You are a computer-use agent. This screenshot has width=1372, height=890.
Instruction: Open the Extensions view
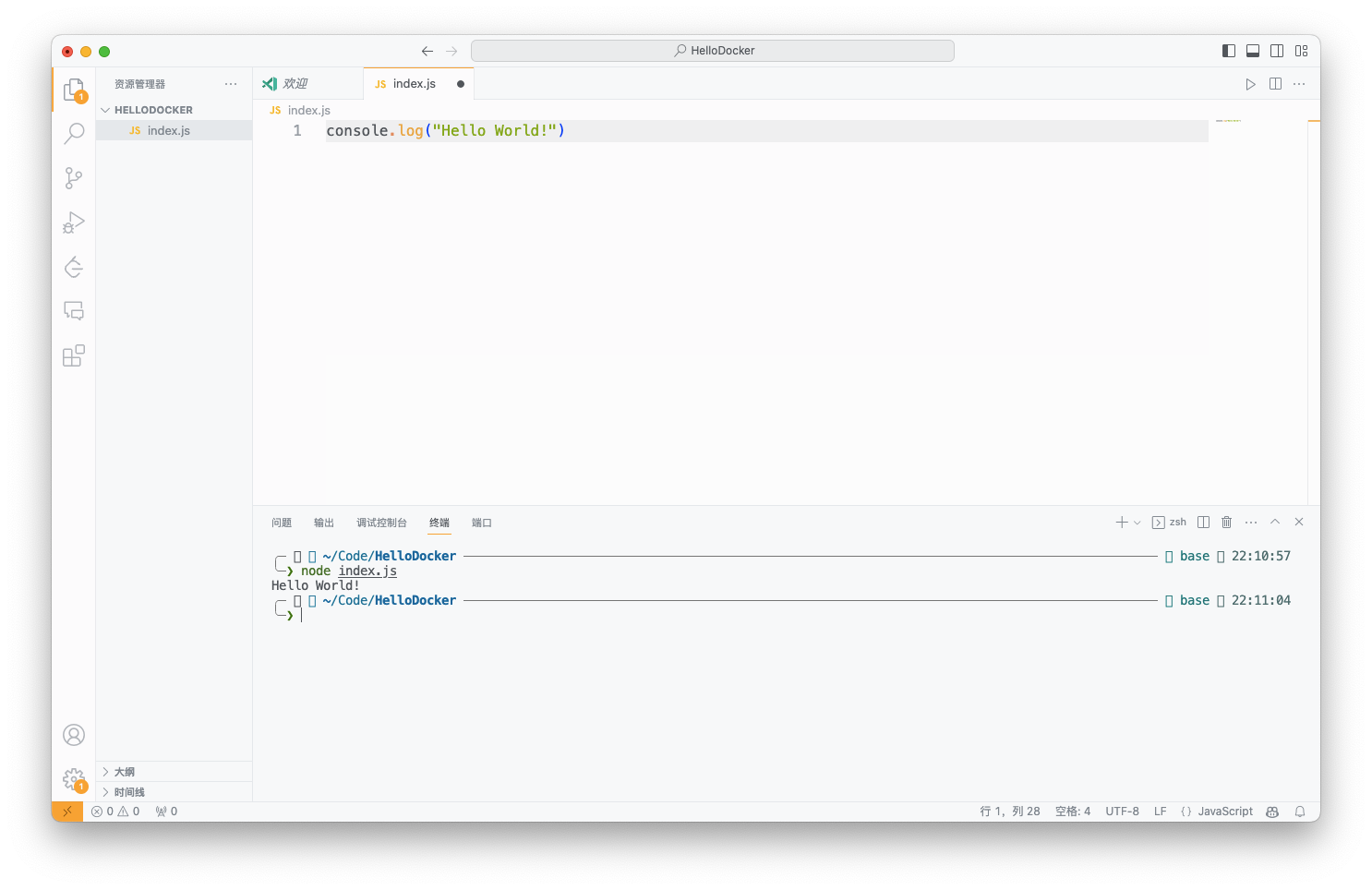point(74,355)
